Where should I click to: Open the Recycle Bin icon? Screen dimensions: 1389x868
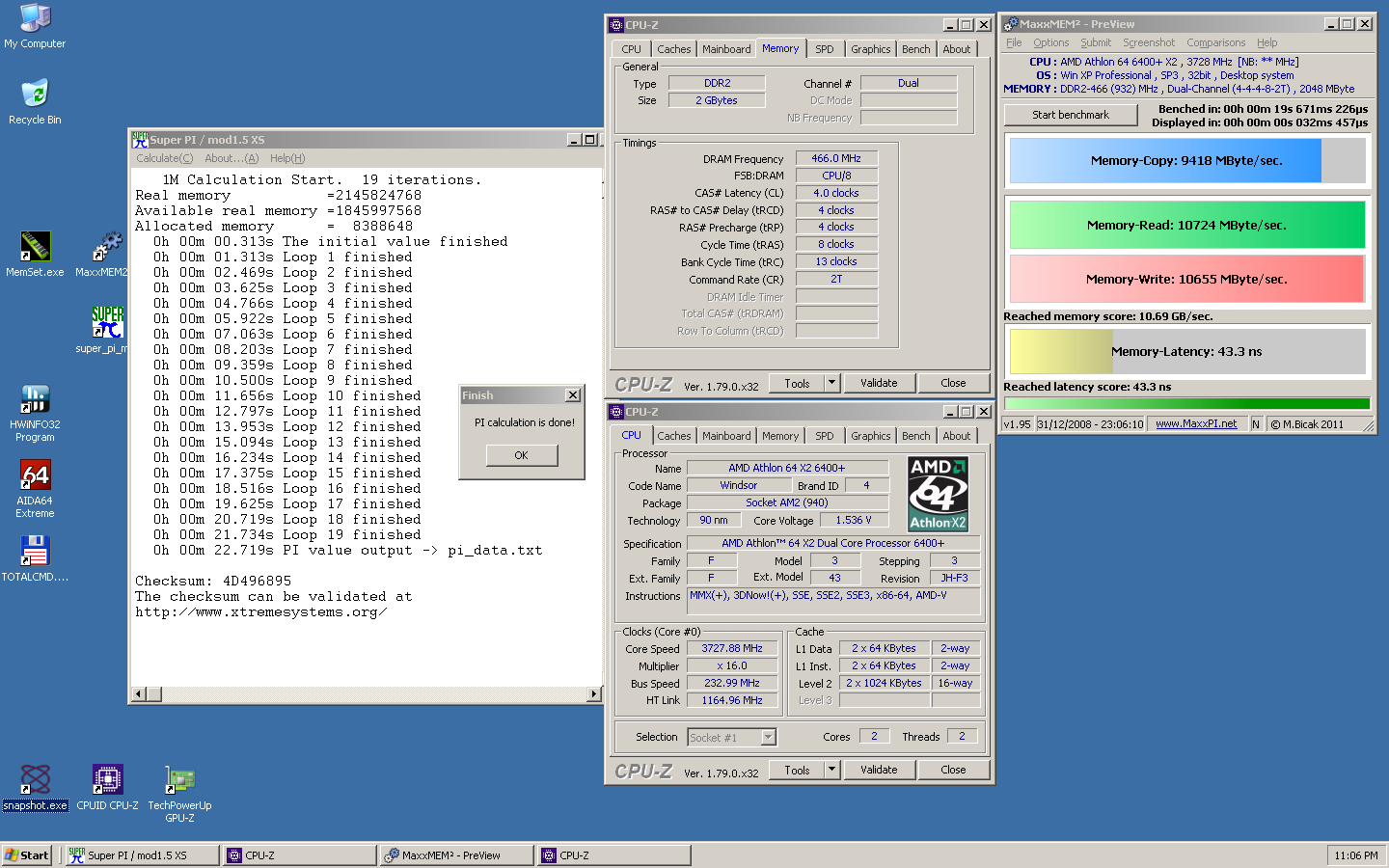point(35,102)
